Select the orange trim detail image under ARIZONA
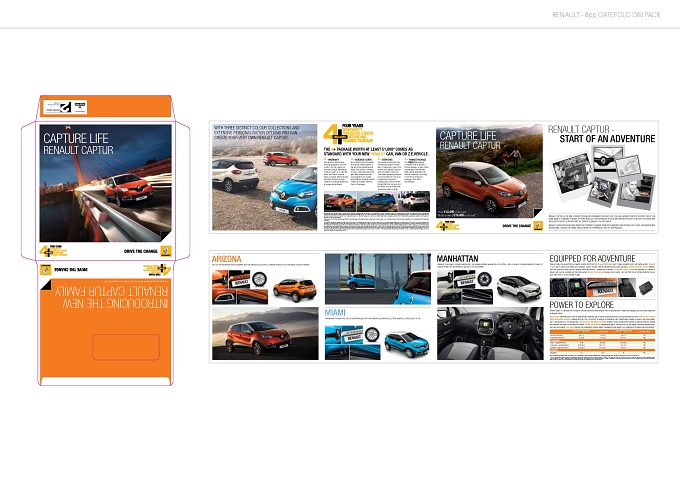Viewport: 680px width, 481px height. tap(240, 287)
